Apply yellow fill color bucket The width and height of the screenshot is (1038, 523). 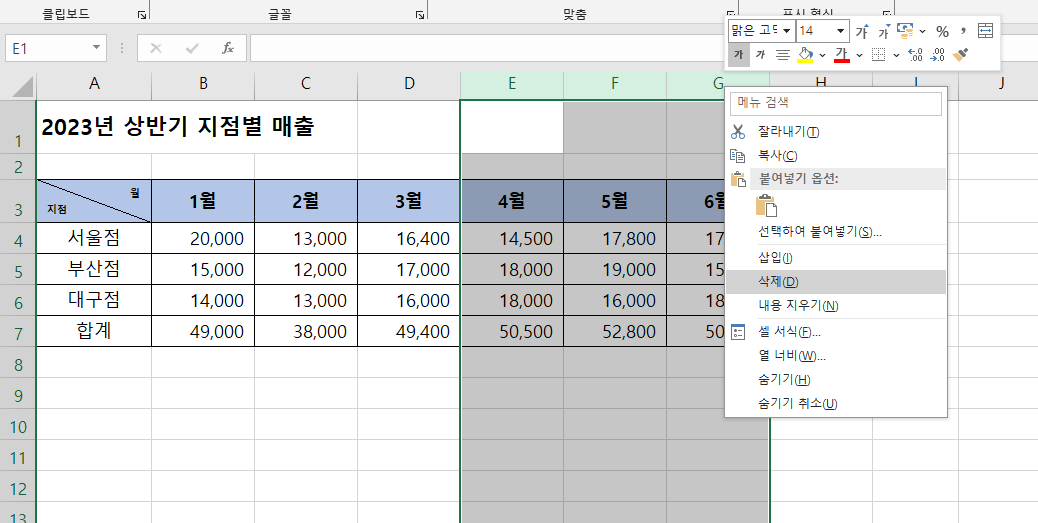pos(804,55)
